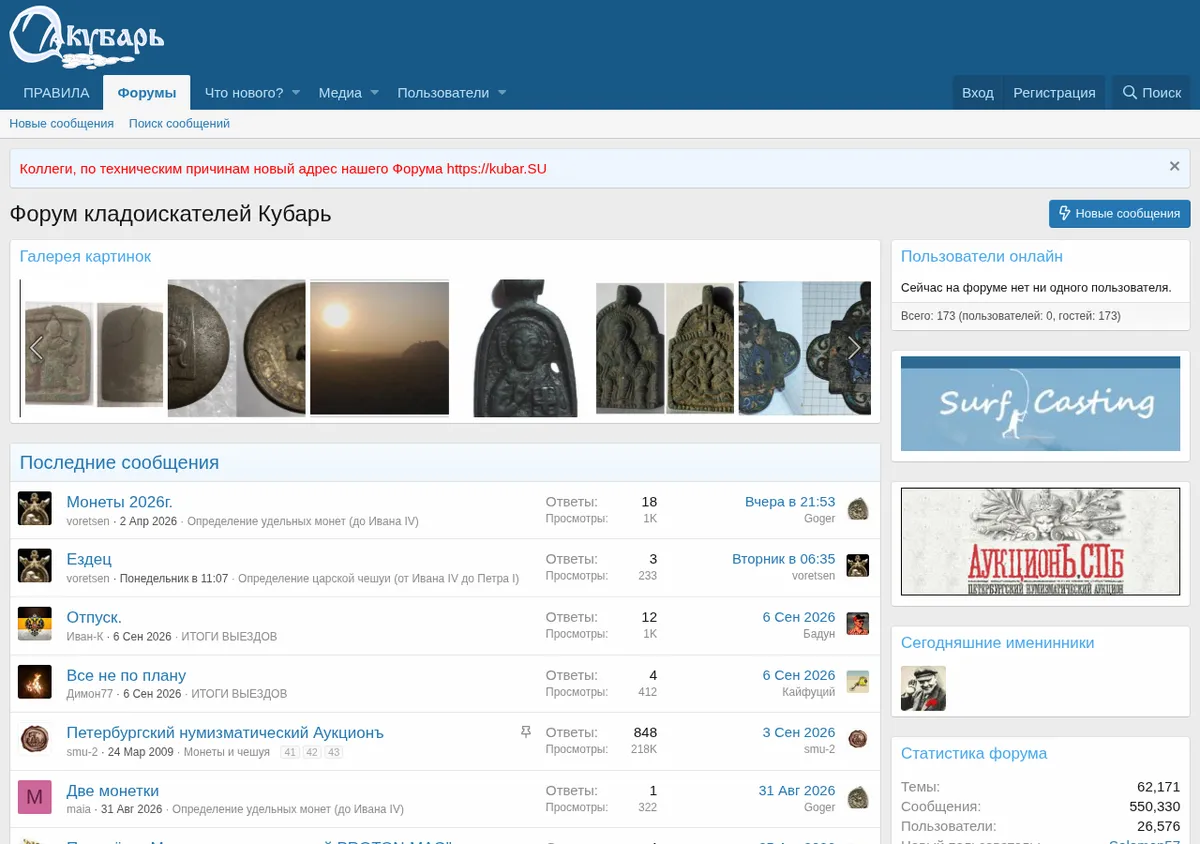This screenshot has height=844, width=1200.
Task: Jump to page 43 of the auction thread
Action: pos(333,752)
